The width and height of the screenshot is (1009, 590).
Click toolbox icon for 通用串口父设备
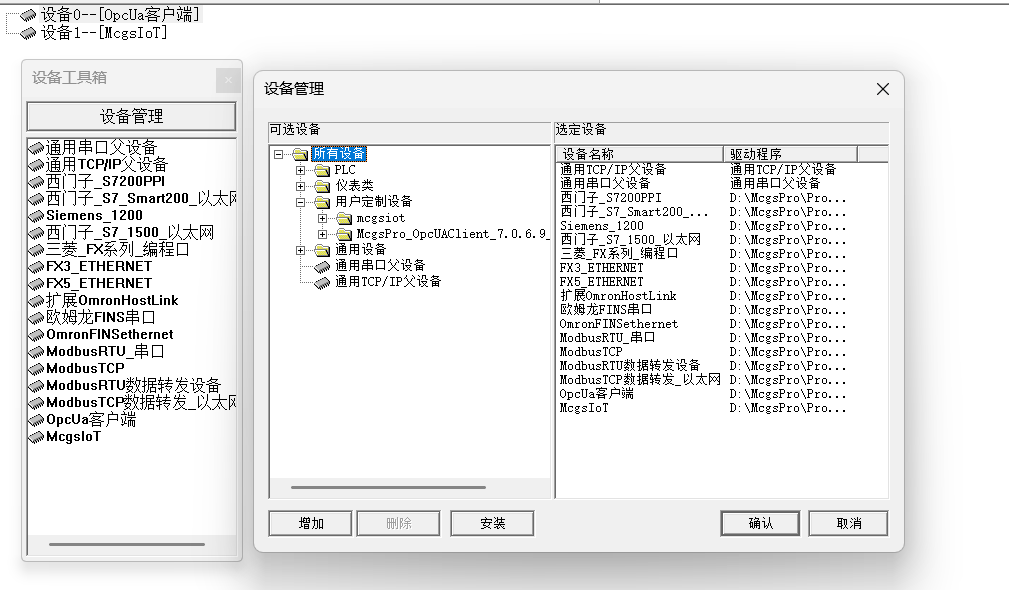37,148
